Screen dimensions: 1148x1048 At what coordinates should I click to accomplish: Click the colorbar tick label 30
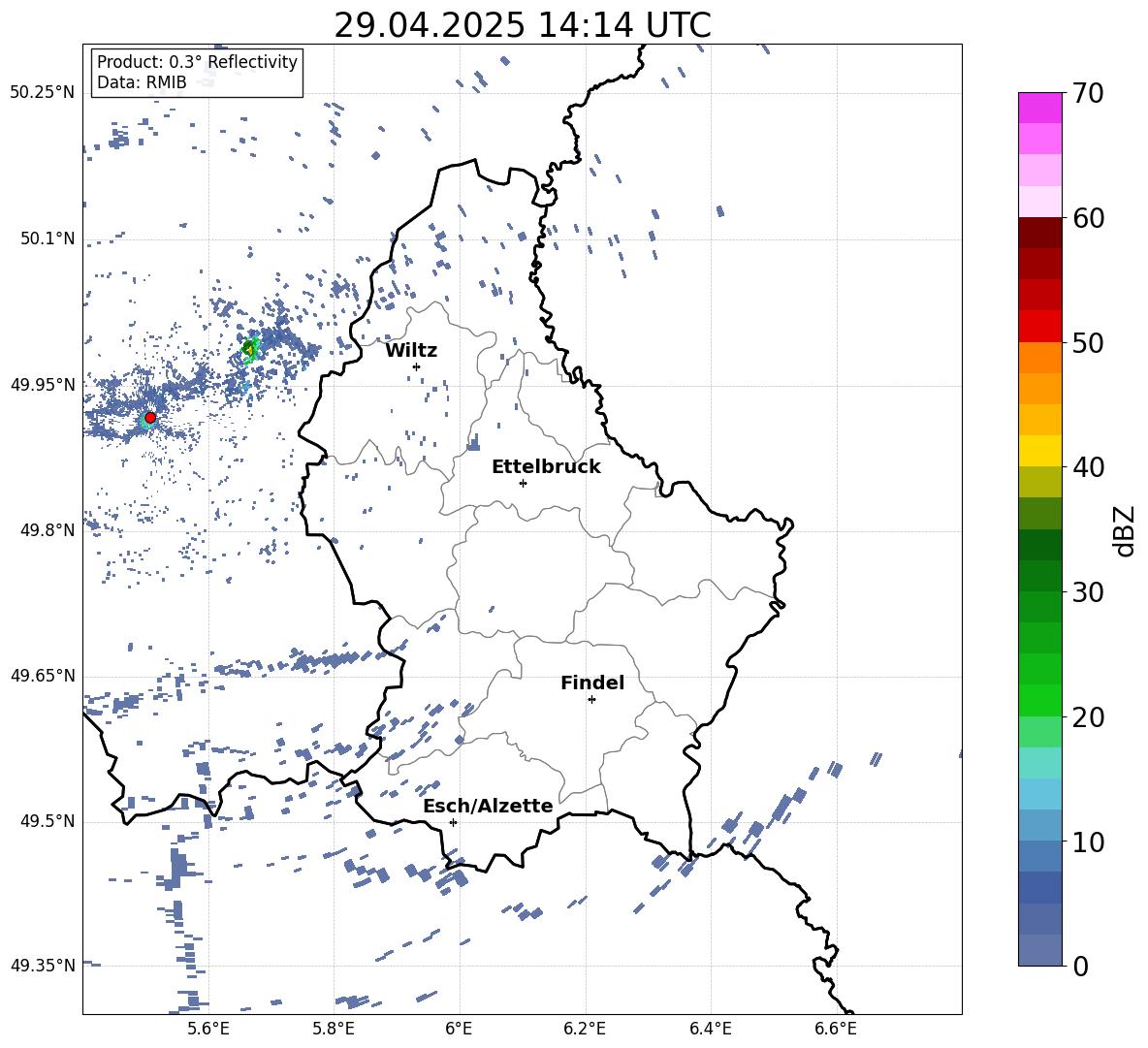1088,592
